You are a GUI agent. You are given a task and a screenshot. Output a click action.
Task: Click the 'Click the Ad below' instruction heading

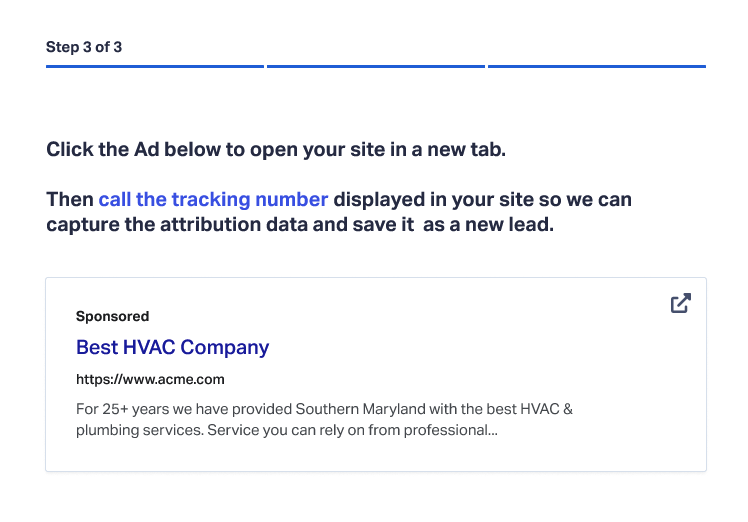pos(276,149)
